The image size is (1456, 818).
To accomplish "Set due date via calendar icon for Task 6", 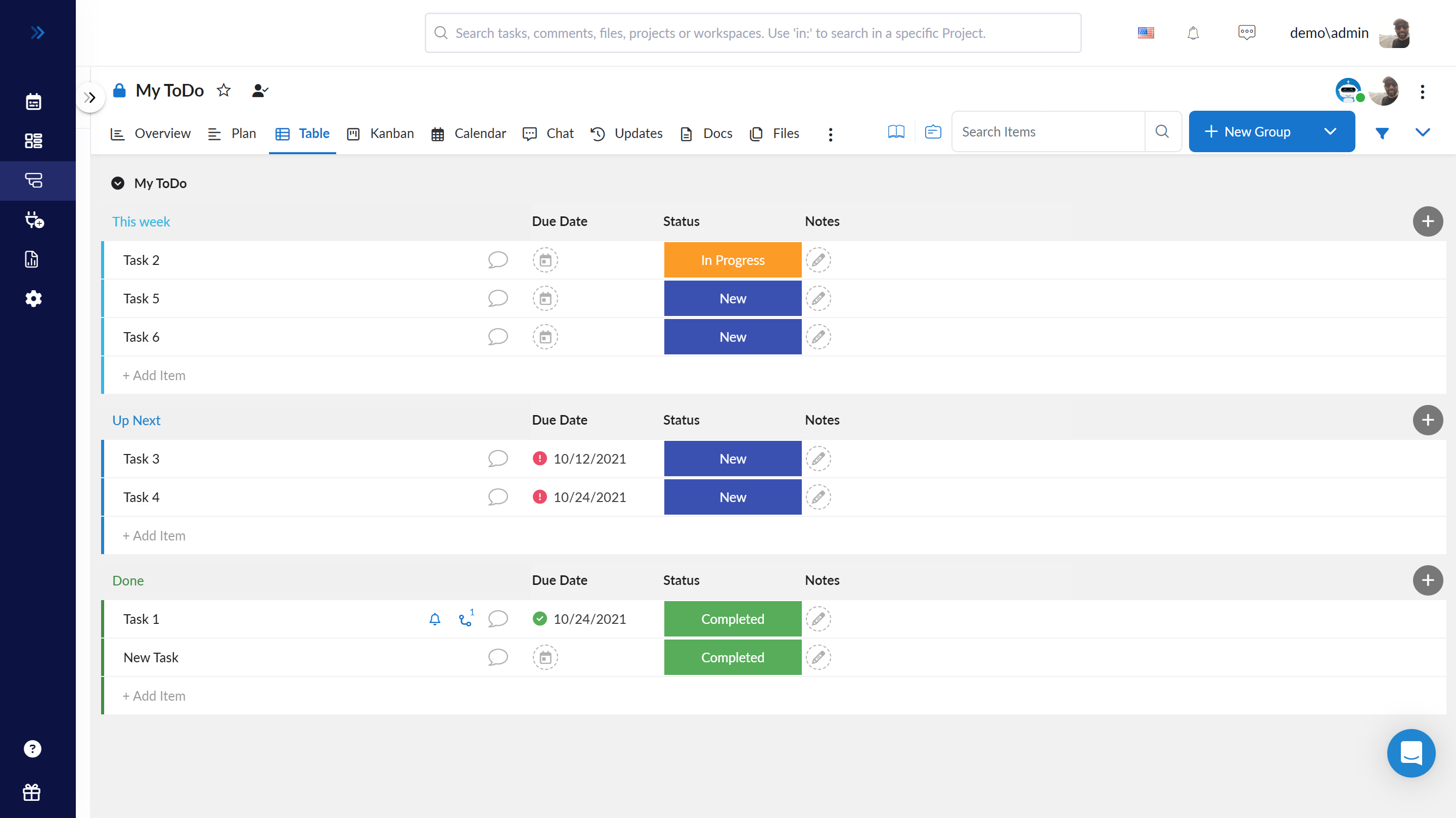I will [x=545, y=337].
